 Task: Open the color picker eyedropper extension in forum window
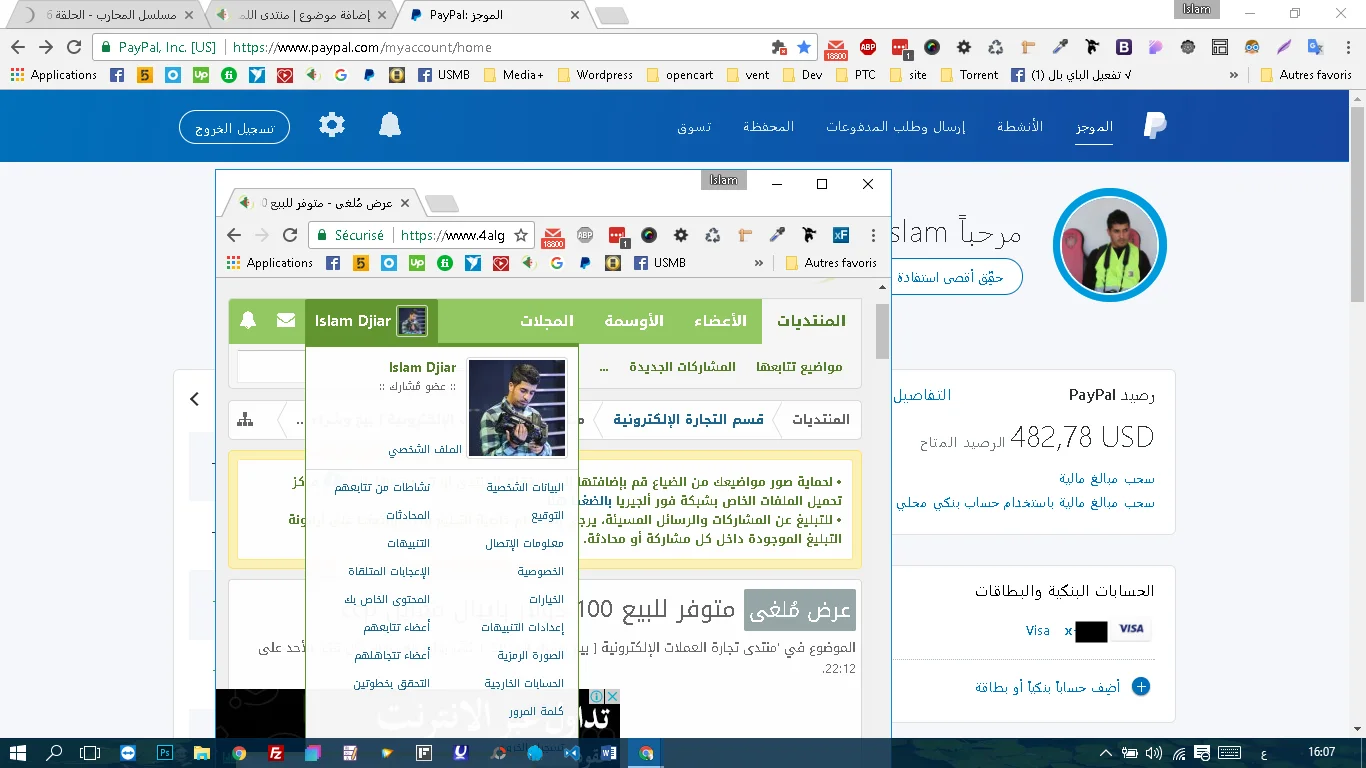coord(776,235)
